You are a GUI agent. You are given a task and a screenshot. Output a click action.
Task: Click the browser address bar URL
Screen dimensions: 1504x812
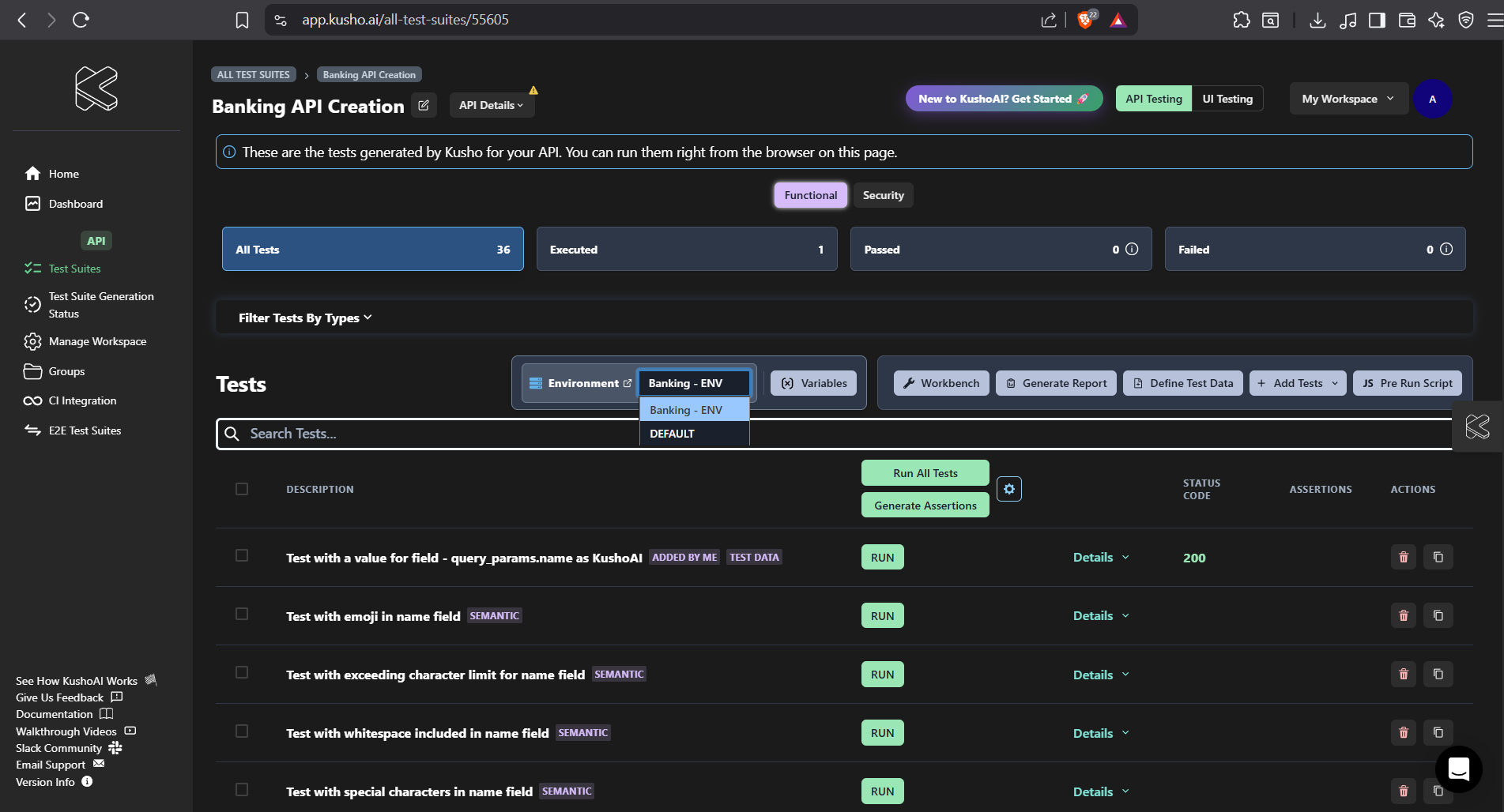[x=405, y=20]
